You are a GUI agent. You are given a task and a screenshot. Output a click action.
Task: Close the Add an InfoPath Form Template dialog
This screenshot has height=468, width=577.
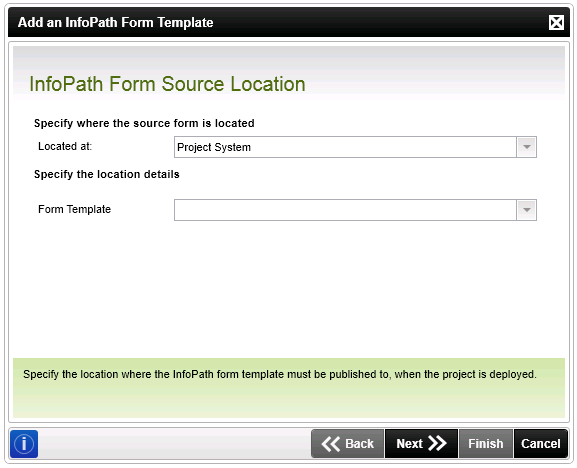coord(556,23)
